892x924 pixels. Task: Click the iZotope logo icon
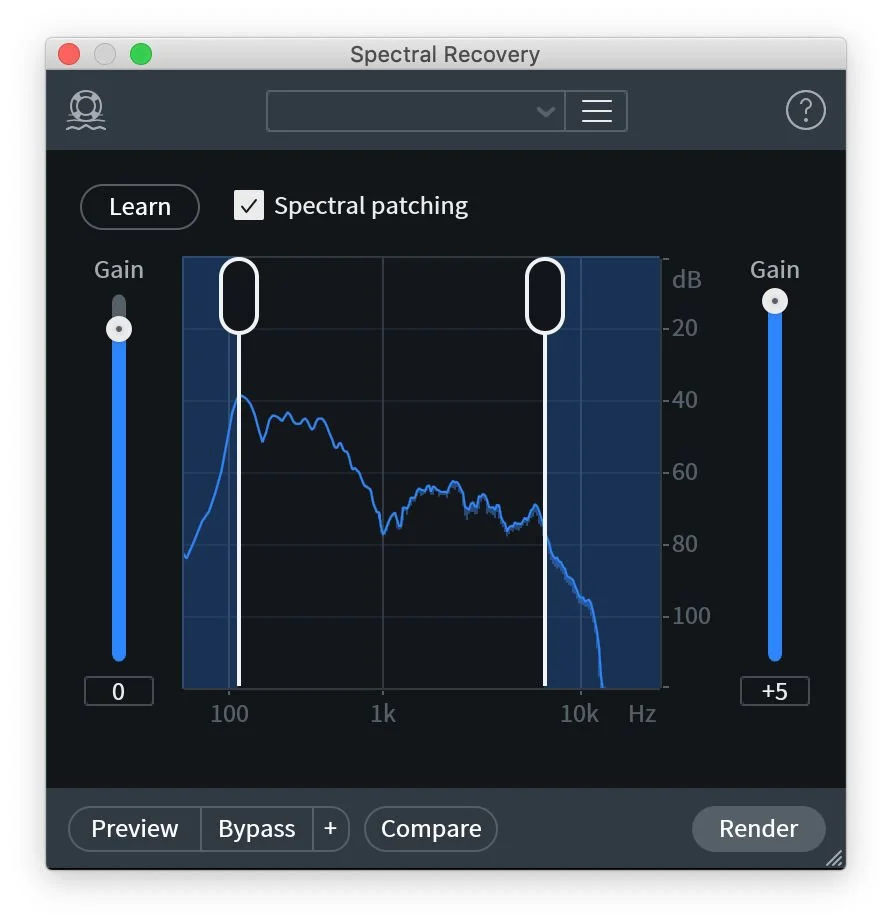[85, 110]
